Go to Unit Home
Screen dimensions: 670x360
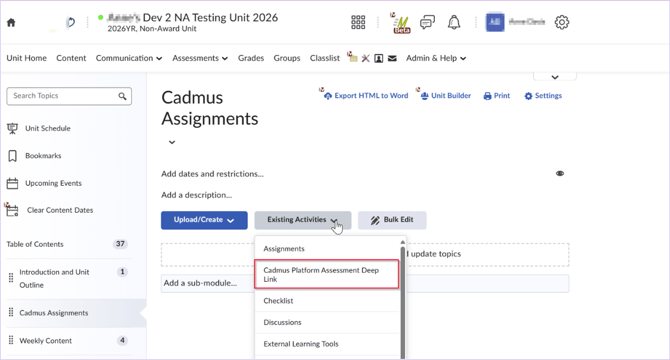(26, 58)
